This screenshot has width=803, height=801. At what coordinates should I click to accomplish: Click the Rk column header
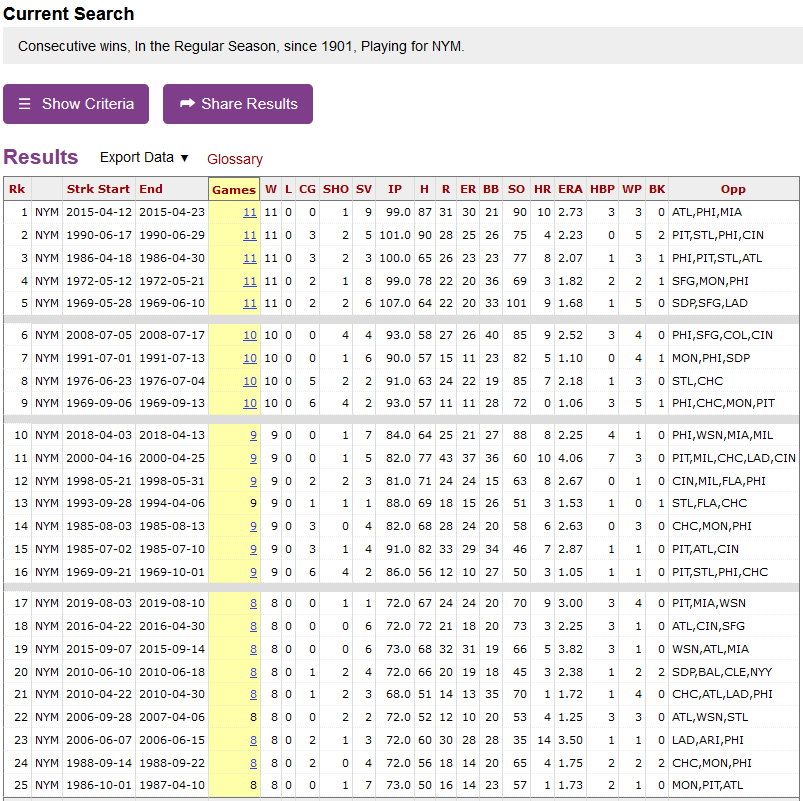click(17, 189)
